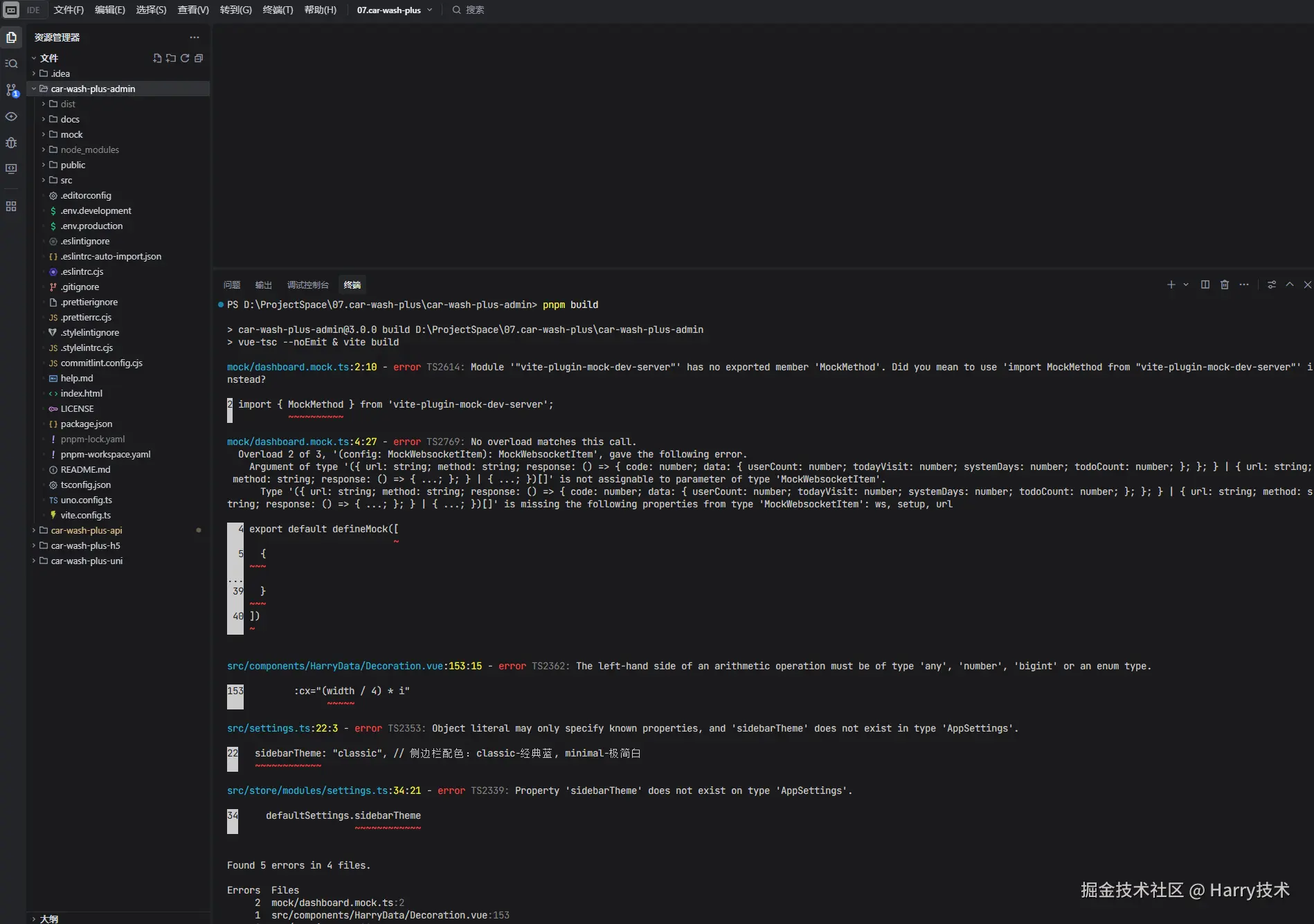Expand the mock folder
This screenshot has height=924, width=1314.
pos(44,134)
